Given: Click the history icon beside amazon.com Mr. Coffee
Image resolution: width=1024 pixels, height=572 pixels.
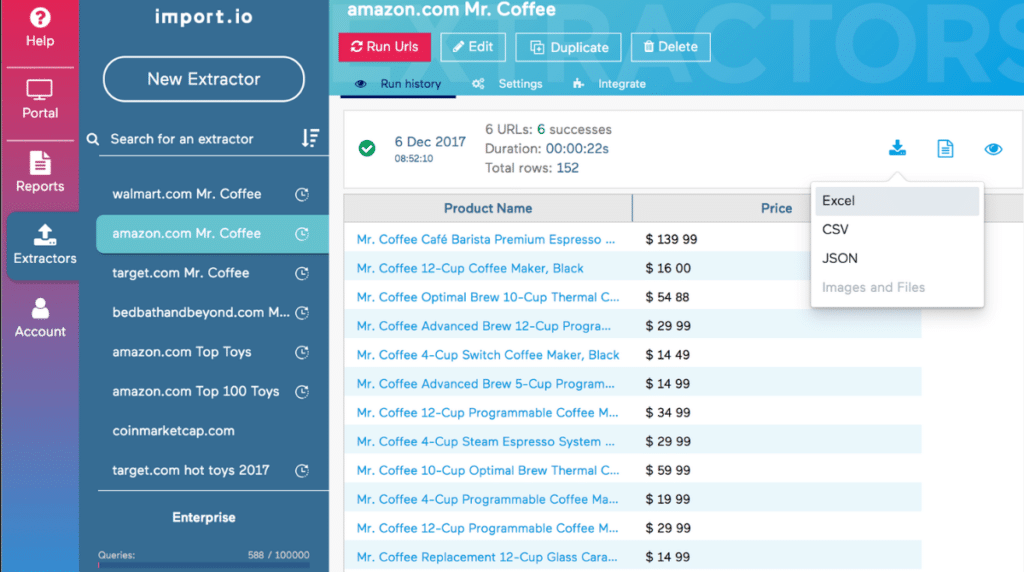Looking at the screenshot, I should pyautogui.click(x=302, y=234).
